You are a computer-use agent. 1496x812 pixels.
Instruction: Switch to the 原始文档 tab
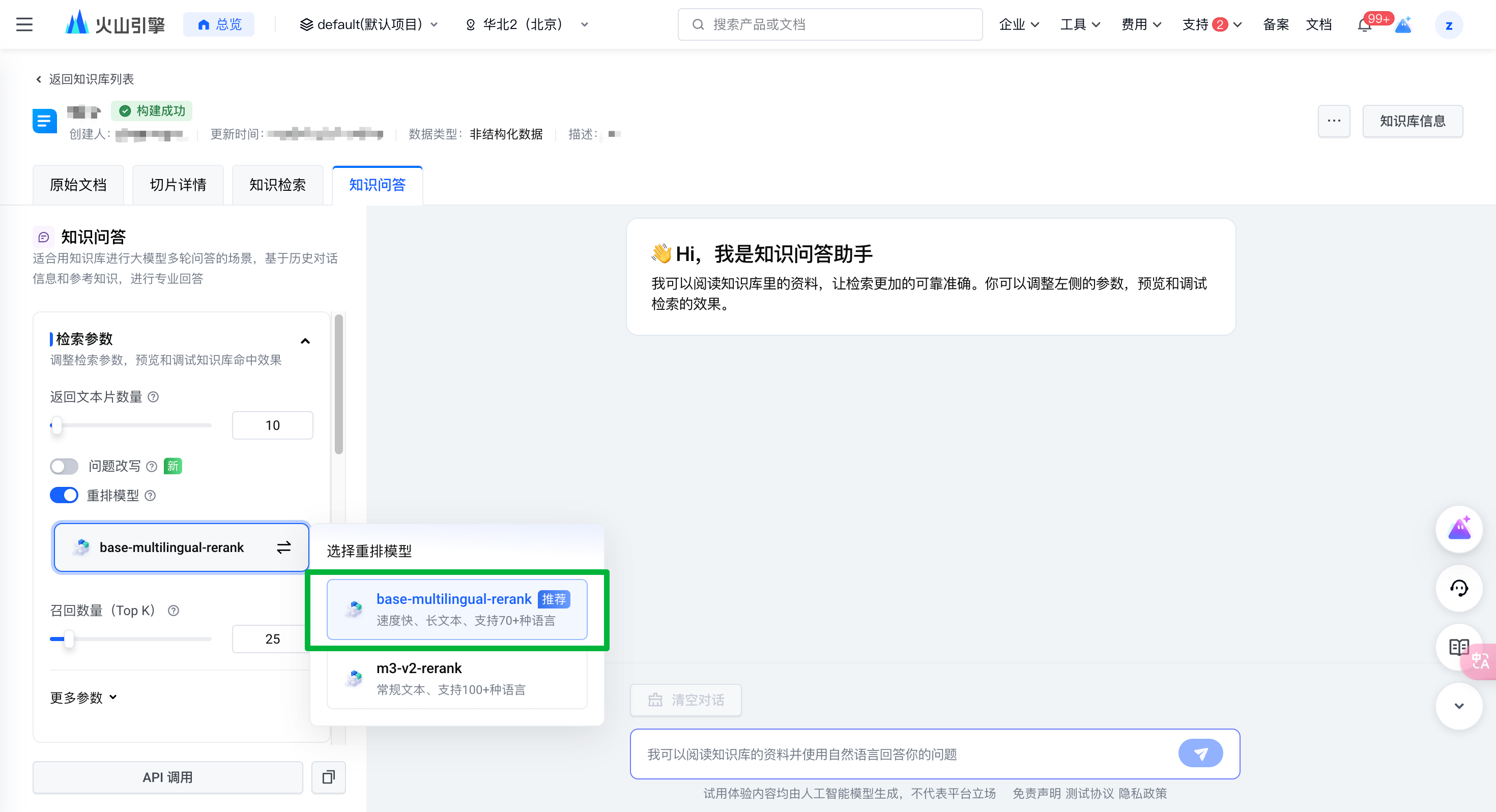click(x=78, y=185)
